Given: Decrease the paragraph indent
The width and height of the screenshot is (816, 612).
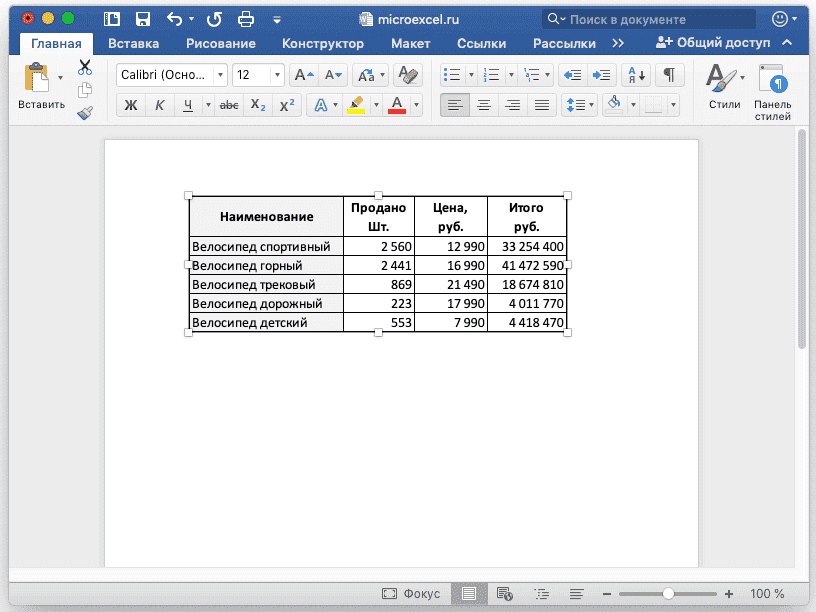Looking at the screenshot, I should (x=572, y=75).
